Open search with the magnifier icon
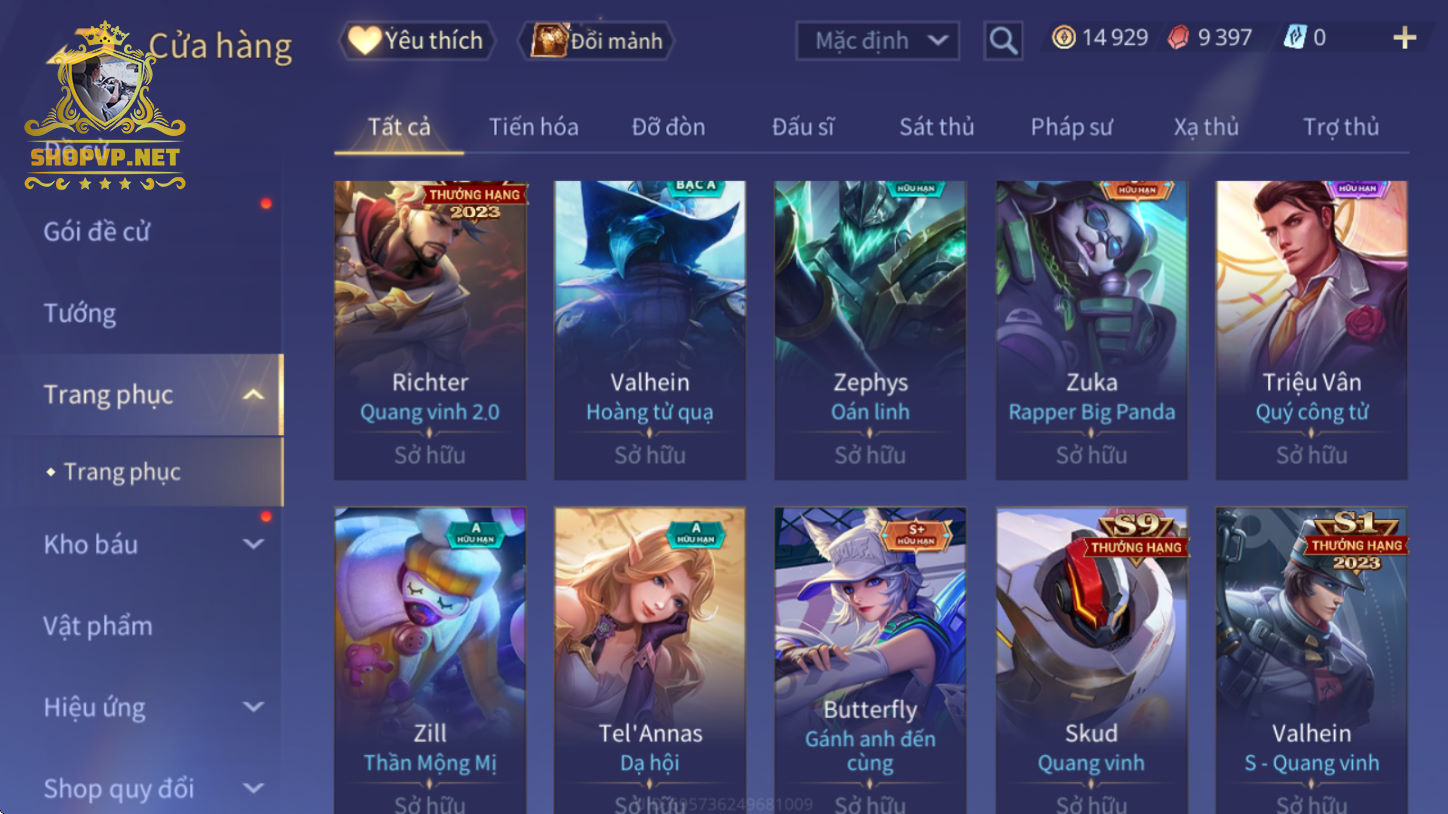Screen dimensions: 1448x814 1003,41
